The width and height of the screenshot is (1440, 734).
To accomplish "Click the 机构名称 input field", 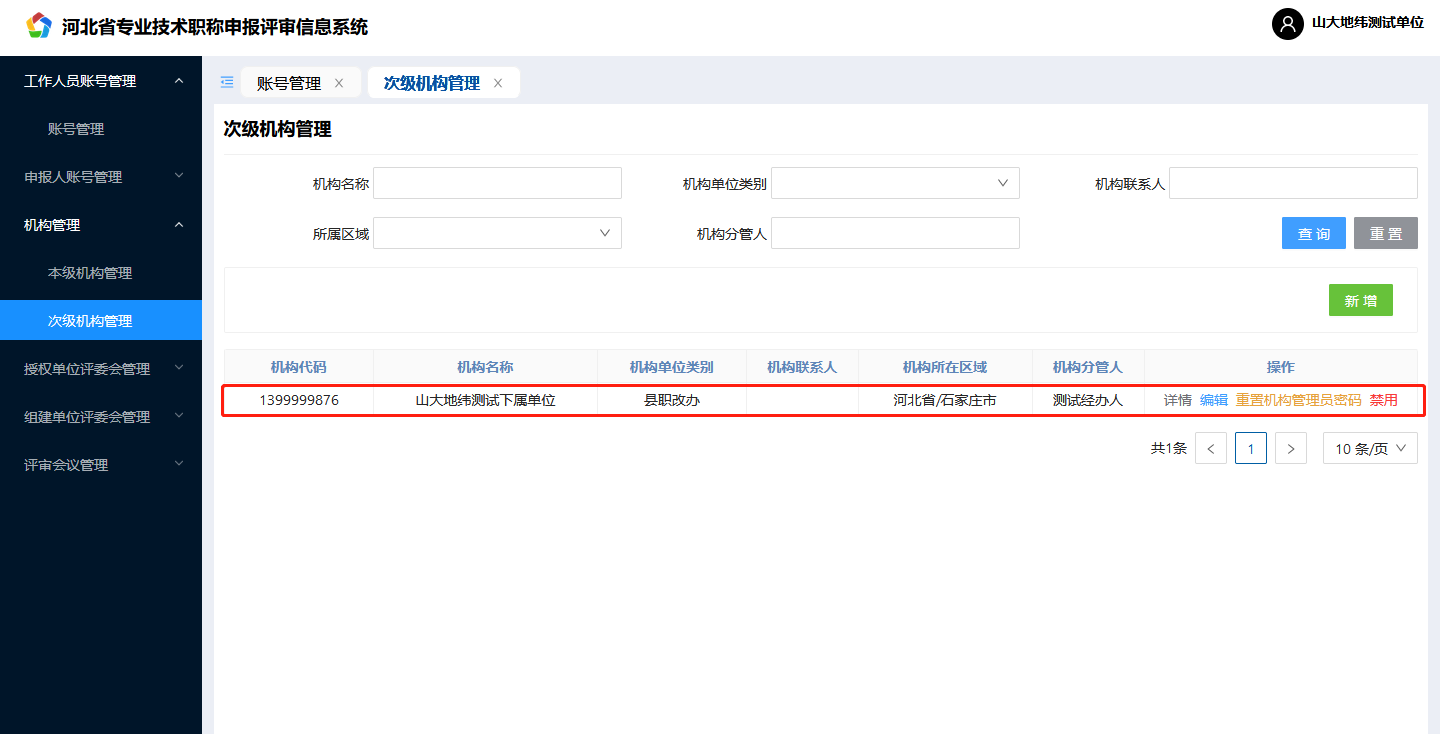I will (x=497, y=183).
